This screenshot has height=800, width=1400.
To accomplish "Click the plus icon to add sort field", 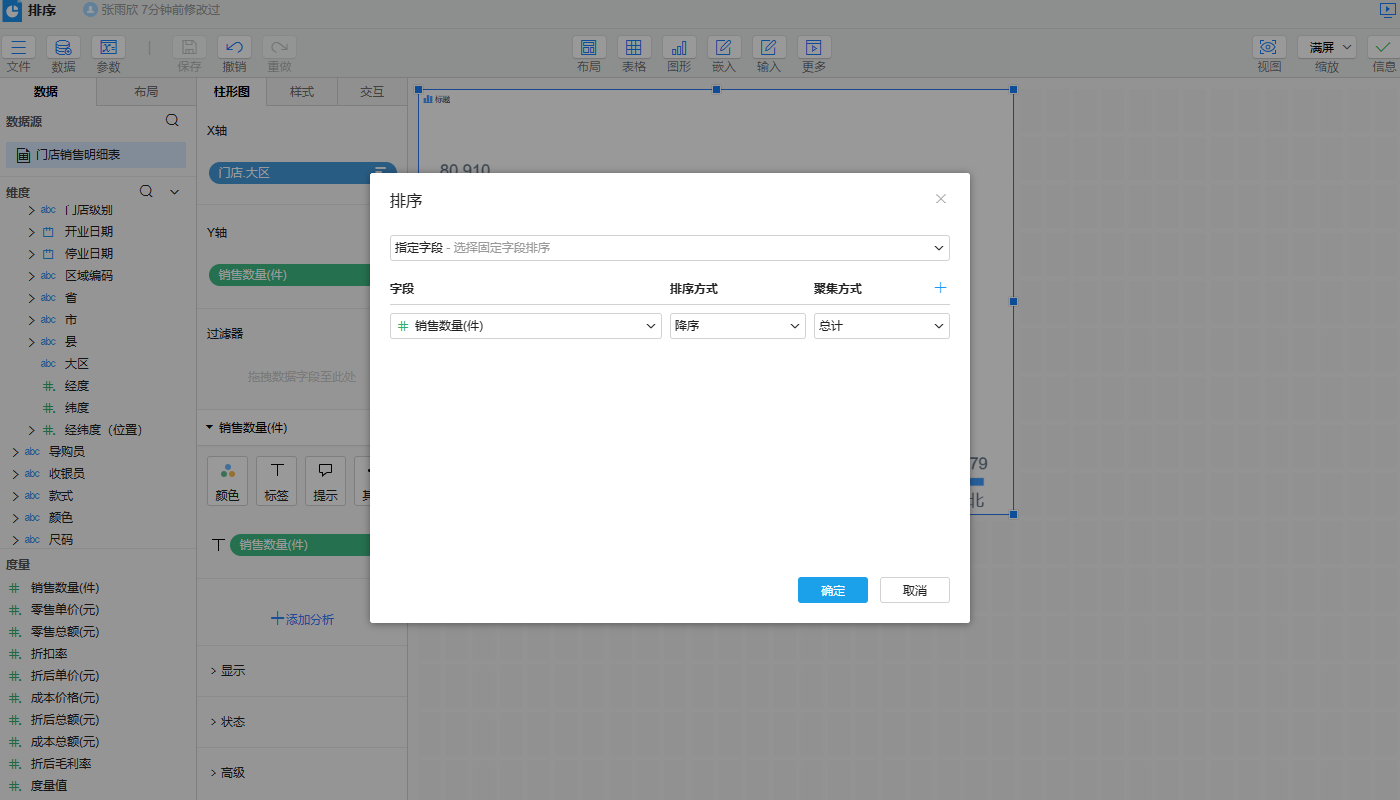I will tap(940, 288).
